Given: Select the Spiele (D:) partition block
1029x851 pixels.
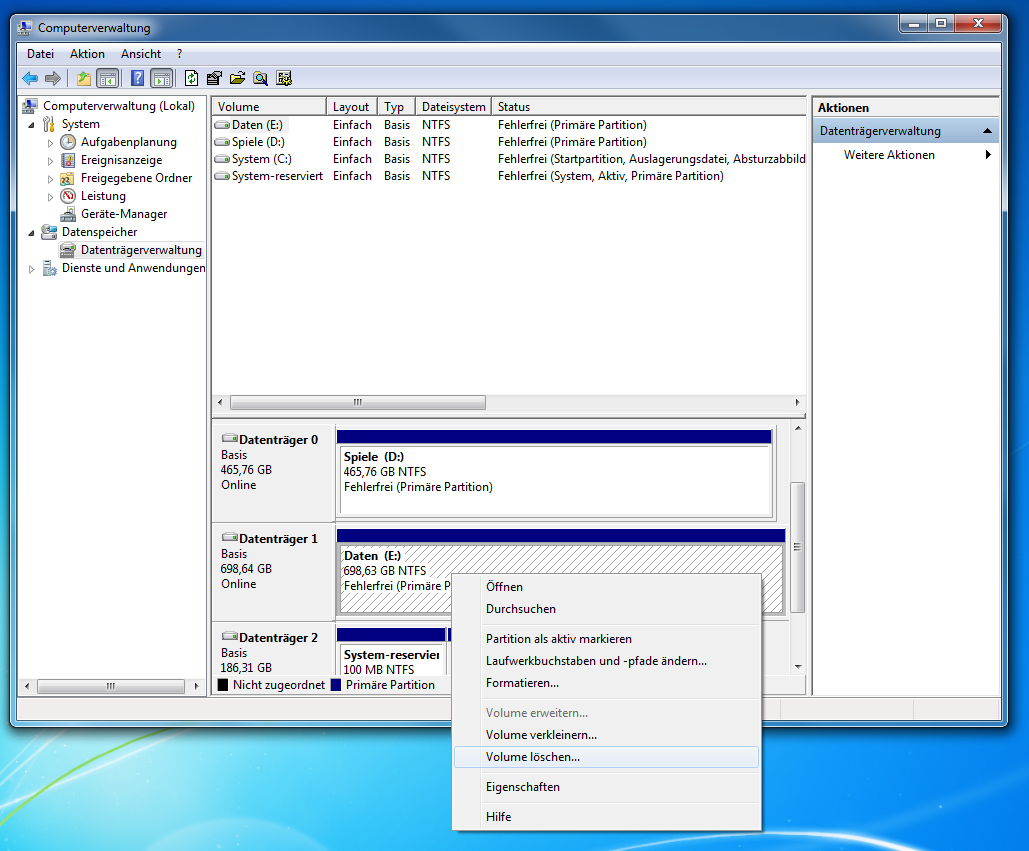Looking at the screenshot, I should (x=555, y=480).
